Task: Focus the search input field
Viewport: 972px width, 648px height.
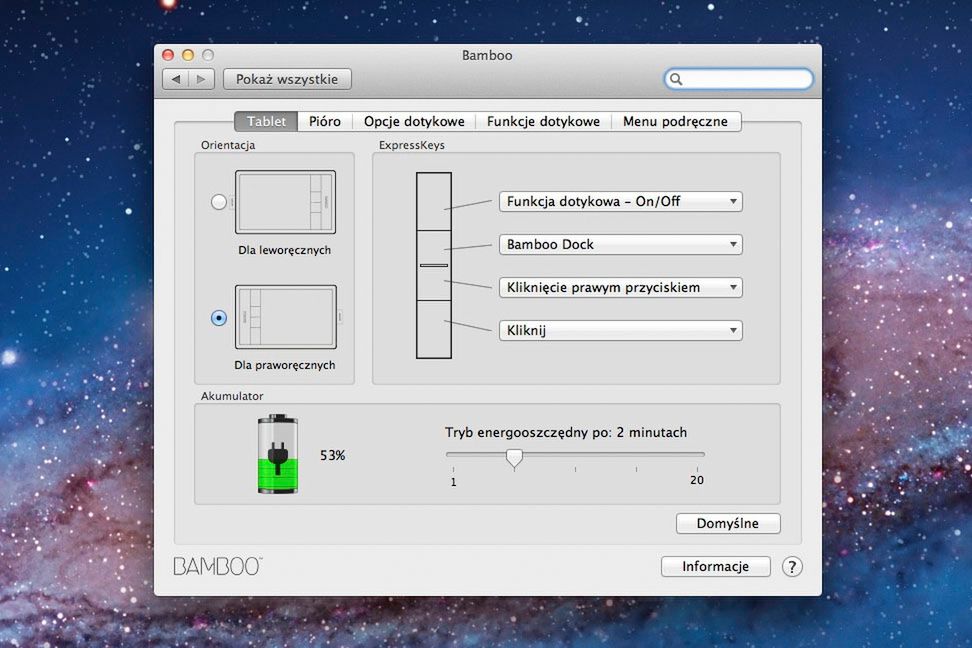Action: point(738,79)
